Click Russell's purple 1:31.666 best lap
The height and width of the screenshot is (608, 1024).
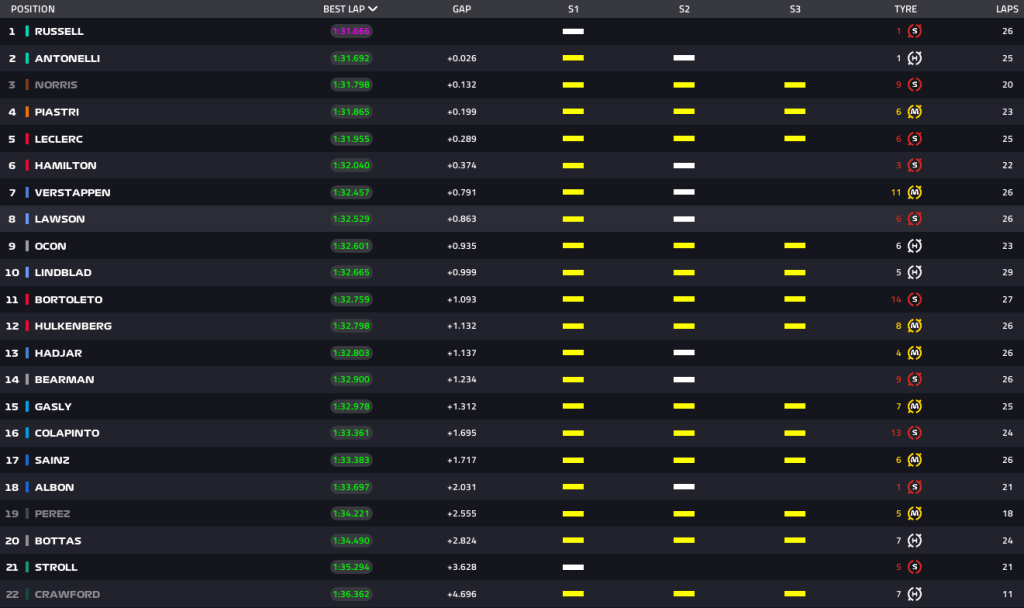click(x=351, y=31)
